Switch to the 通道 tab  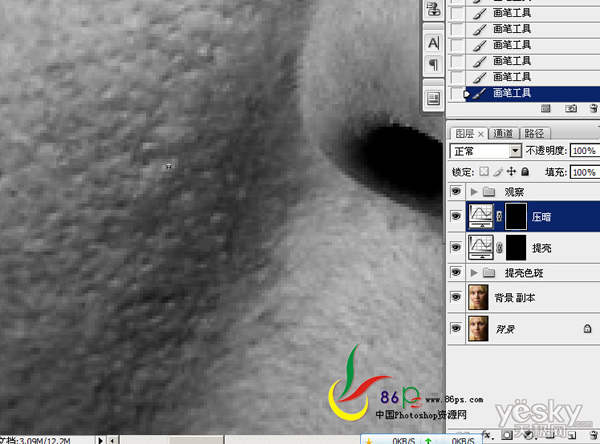503,133
